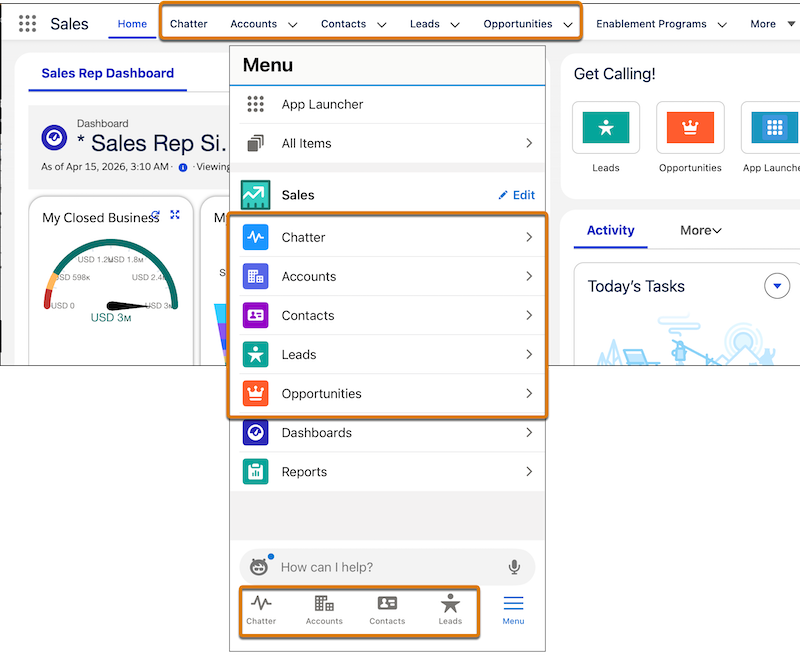
Task: Click the Leads star icon in Menu list
Action: click(x=255, y=354)
